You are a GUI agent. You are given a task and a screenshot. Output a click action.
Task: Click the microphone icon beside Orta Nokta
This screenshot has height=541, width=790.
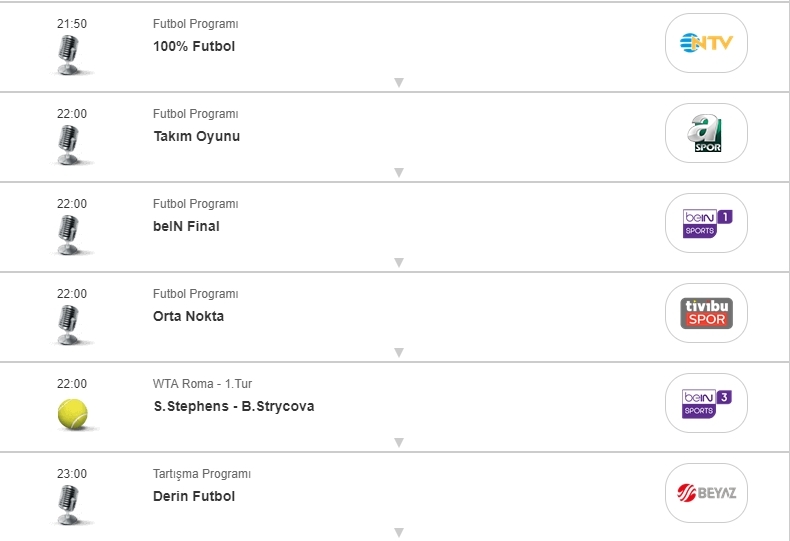(67, 323)
